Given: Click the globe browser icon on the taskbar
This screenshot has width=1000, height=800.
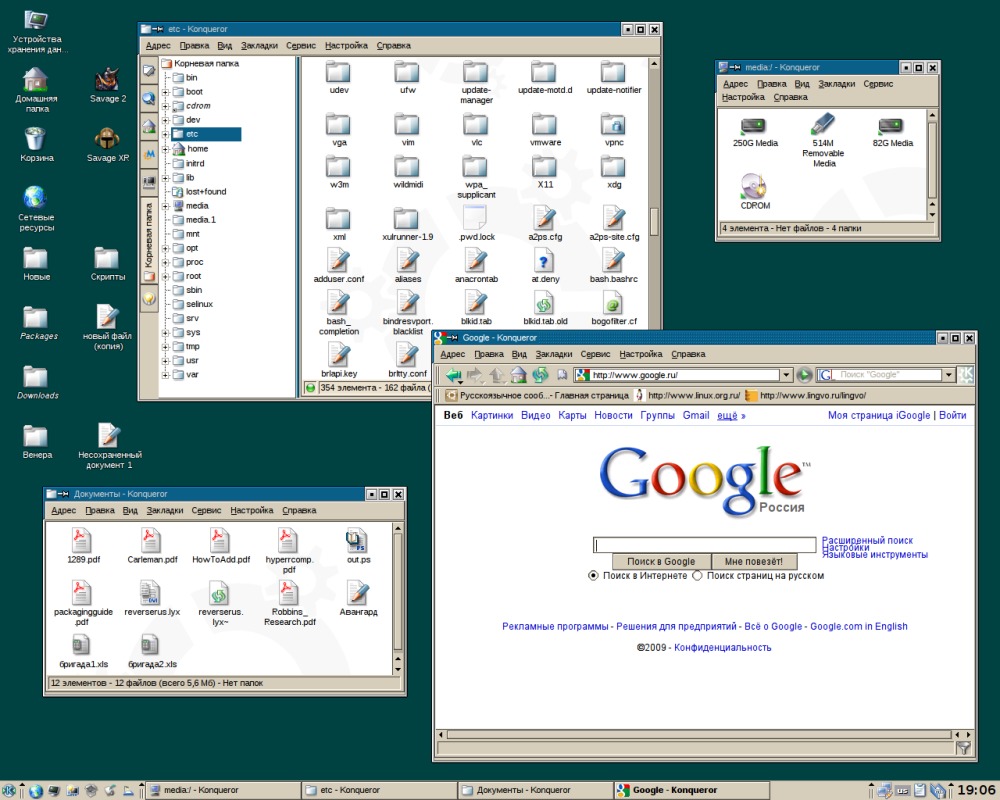Looking at the screenshot, I should click(36, 791).
